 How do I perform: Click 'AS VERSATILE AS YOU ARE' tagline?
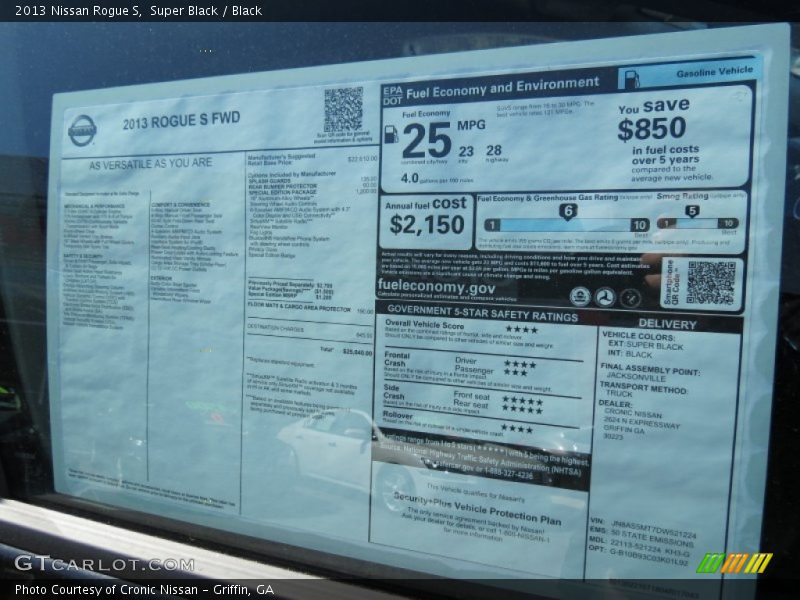[x=151, y=163]
